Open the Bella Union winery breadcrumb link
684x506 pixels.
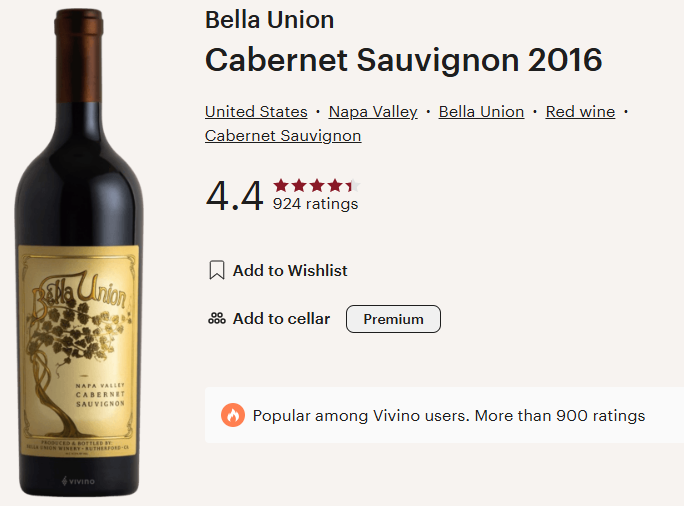coord(481,112)
